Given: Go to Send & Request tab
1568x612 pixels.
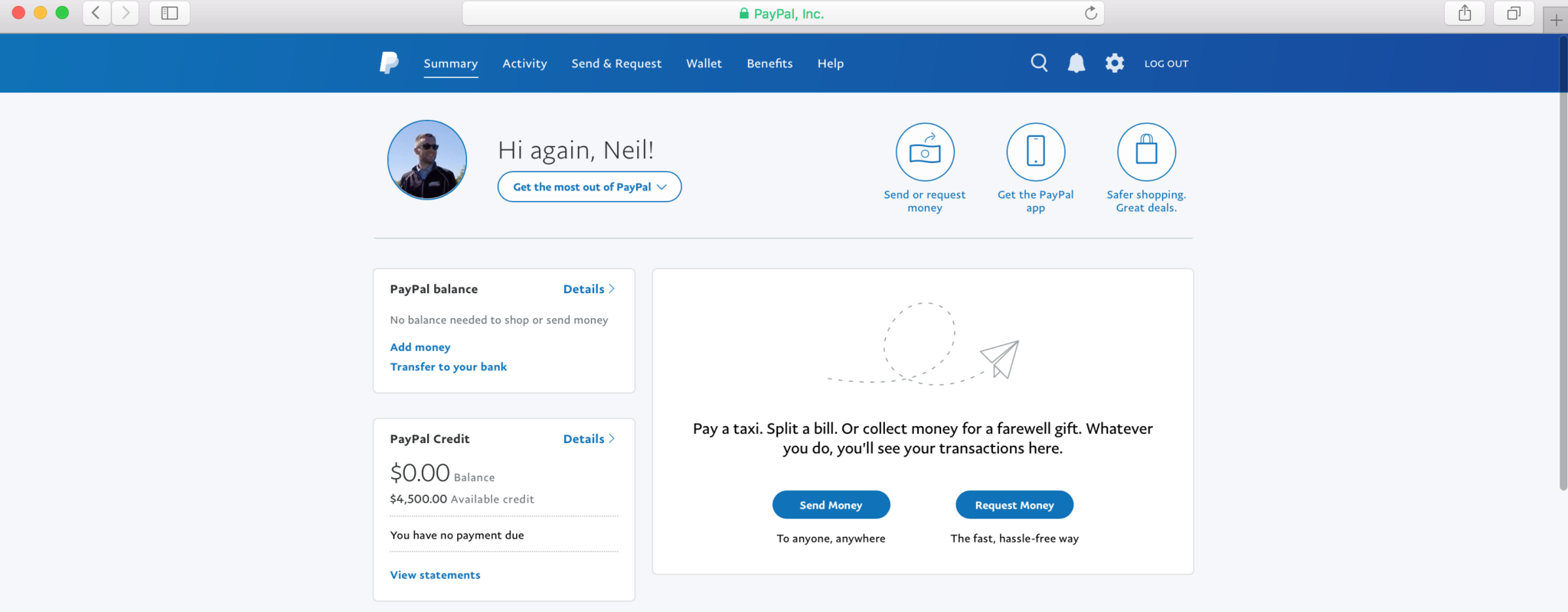Looking at the screenshot, I should click(616, 63).
